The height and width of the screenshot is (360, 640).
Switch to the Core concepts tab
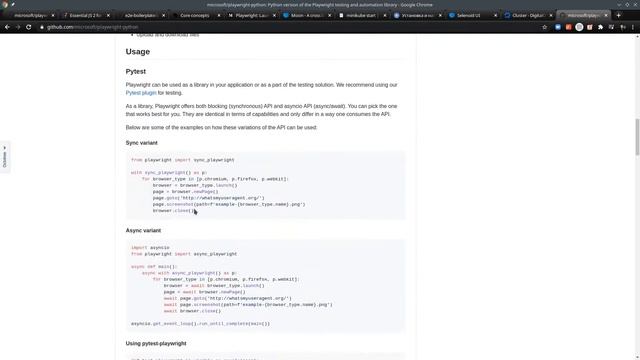pyautogui.click(x=195, y=16)
